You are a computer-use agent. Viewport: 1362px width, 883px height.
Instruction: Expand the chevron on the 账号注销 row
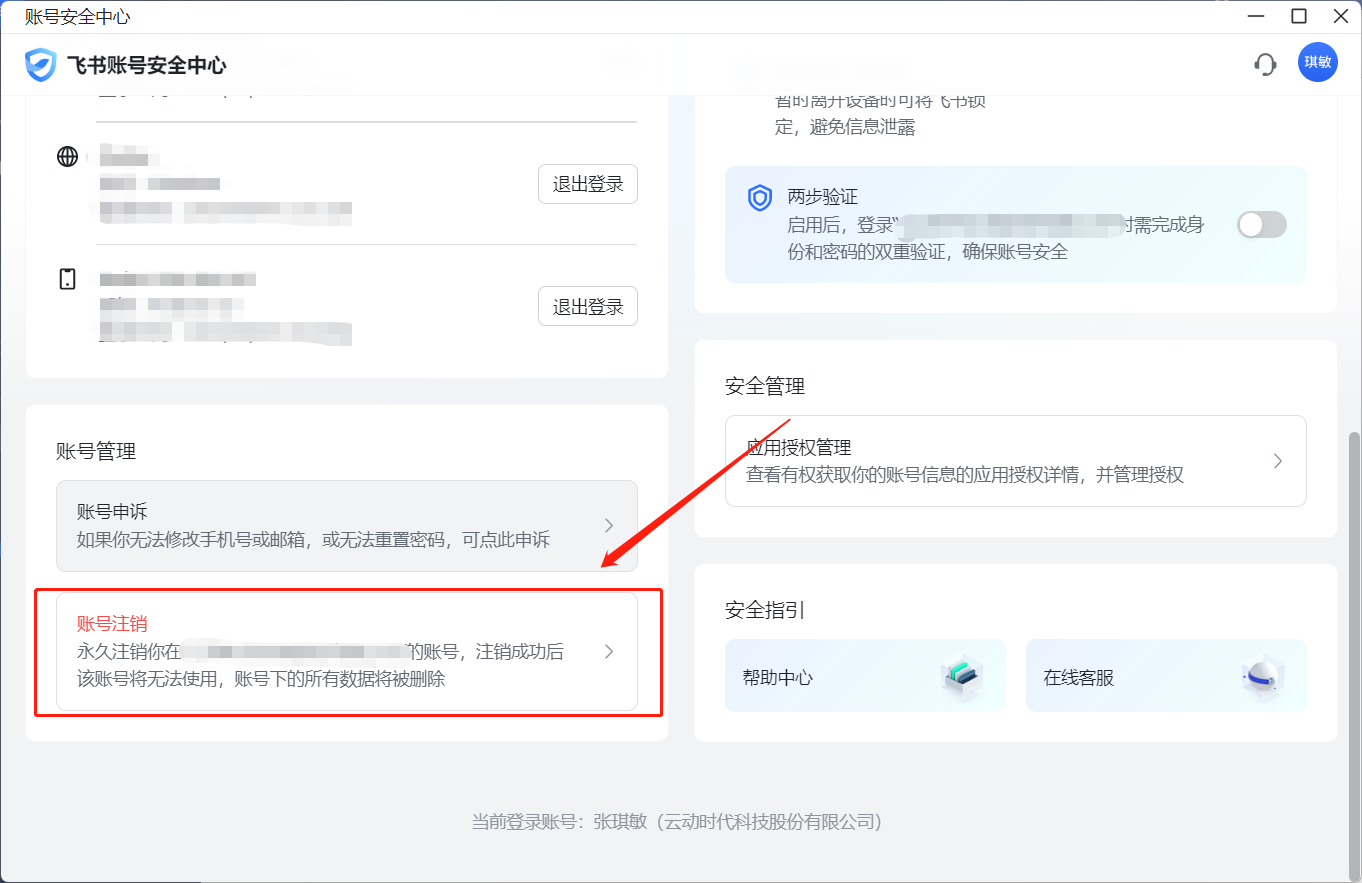(609, 651)
